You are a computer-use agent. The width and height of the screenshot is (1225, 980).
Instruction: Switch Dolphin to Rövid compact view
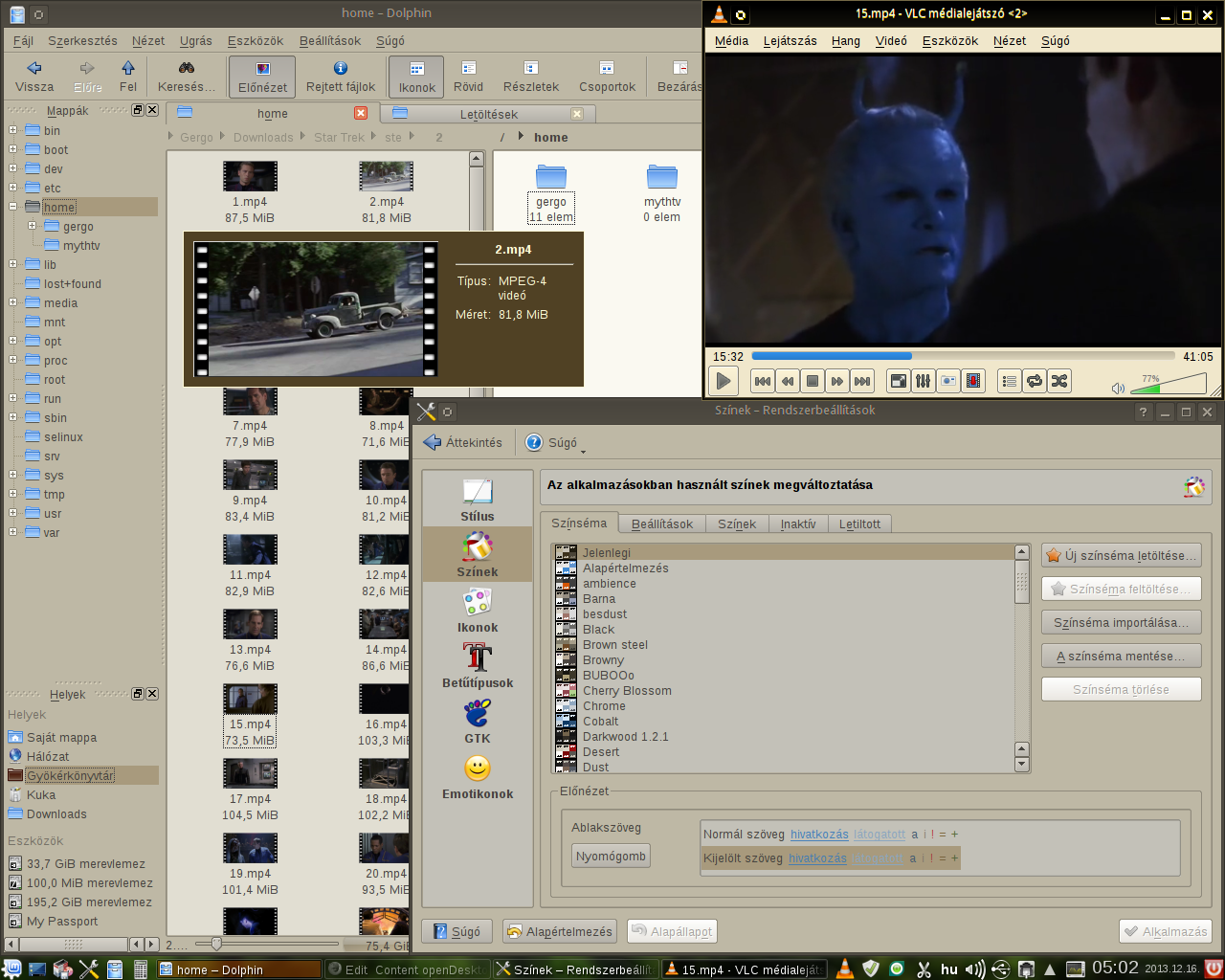[468, 77]
